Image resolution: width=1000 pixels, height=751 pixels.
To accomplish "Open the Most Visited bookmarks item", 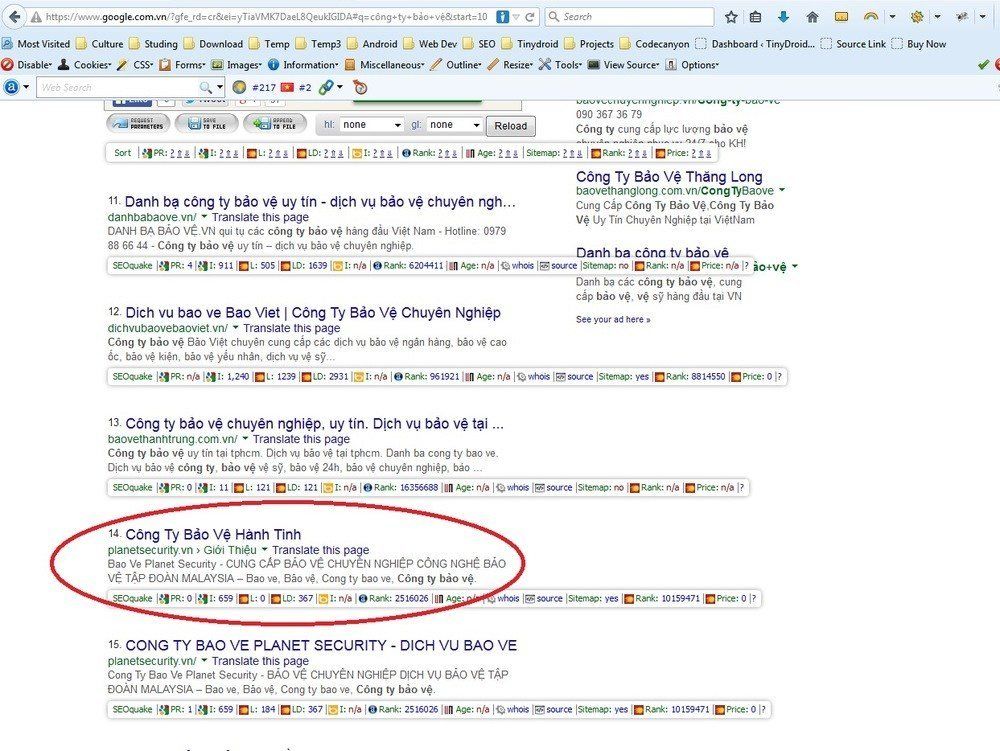I will [36, 44].
